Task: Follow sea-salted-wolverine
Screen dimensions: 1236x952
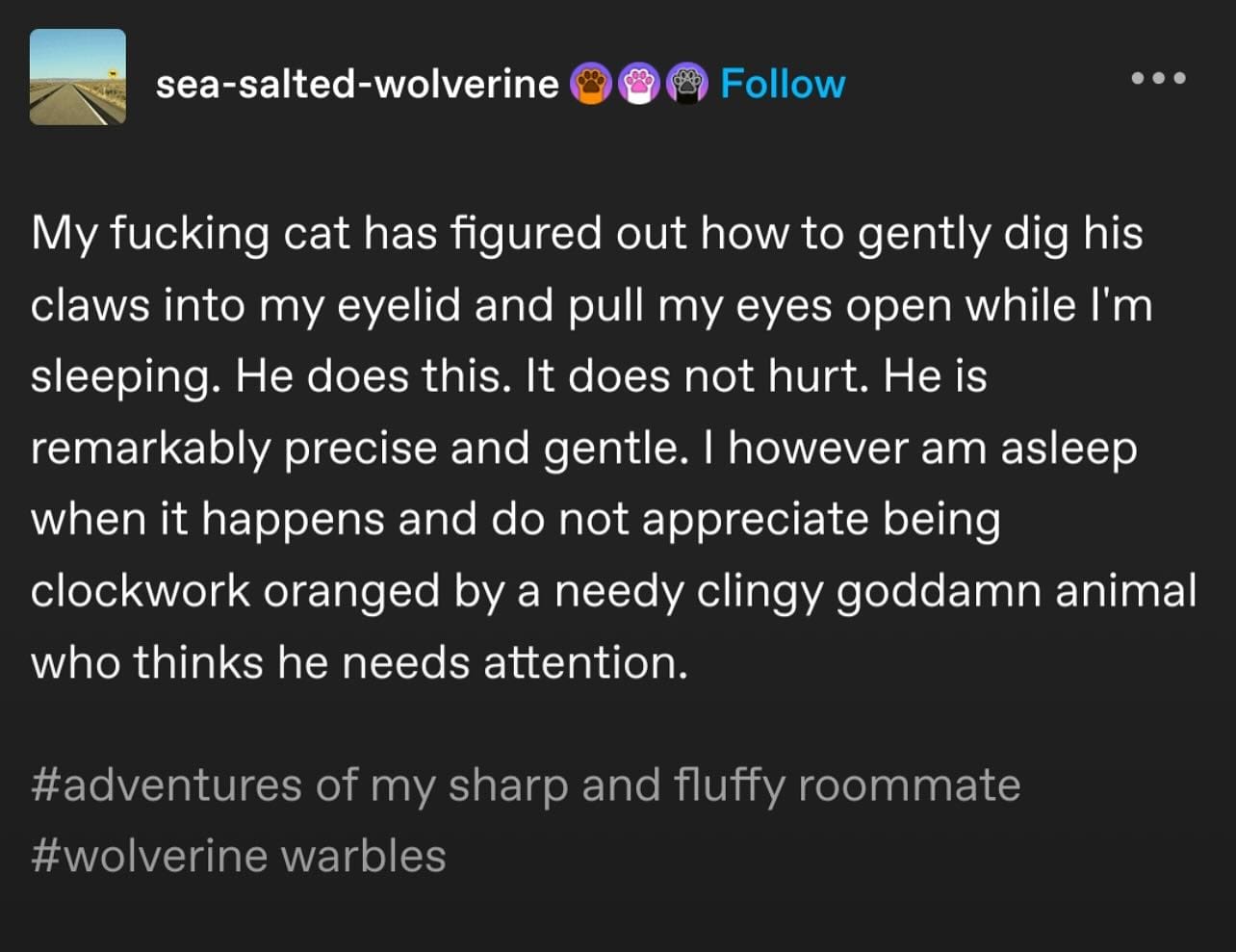Action: (x=783, y=85)
